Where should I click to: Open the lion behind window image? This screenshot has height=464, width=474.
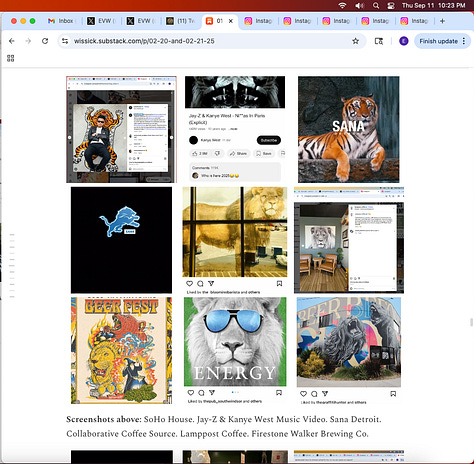coord(235,232)
